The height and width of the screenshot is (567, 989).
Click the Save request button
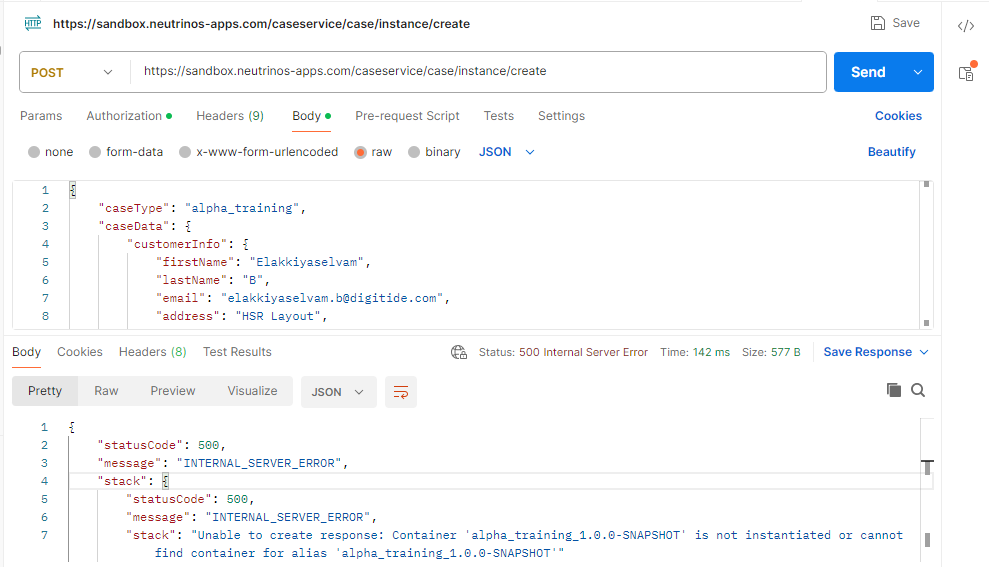[895, 23]
